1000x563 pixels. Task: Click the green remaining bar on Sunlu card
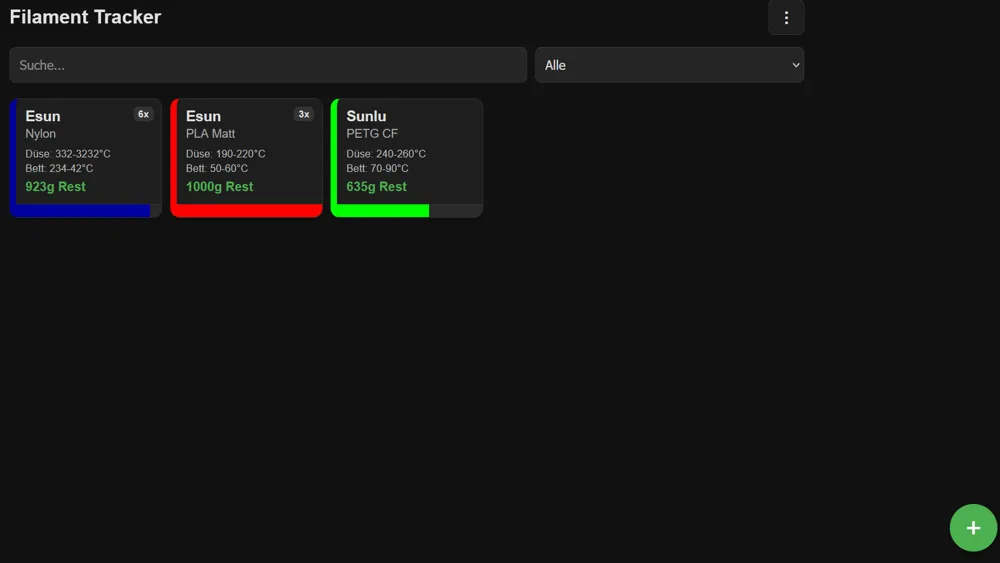[x=382, y=211]
